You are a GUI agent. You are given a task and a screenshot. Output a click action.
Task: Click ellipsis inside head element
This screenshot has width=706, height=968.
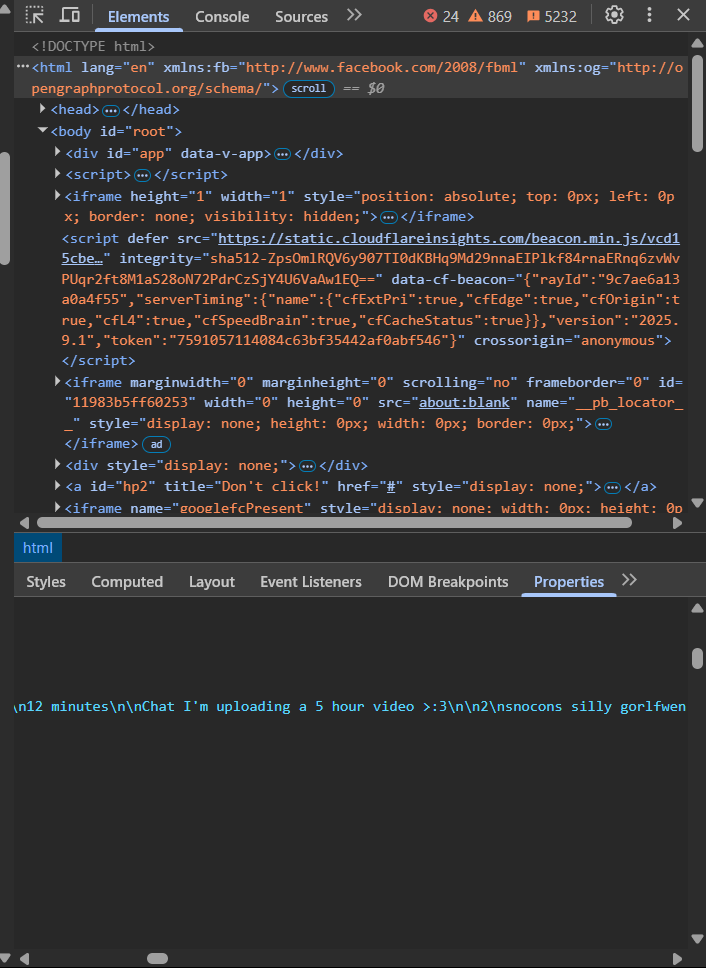tap(111, 111)
